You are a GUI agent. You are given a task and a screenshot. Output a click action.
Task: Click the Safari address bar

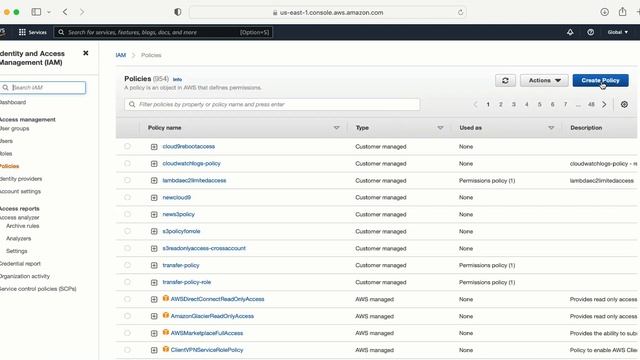click(328, 12)
